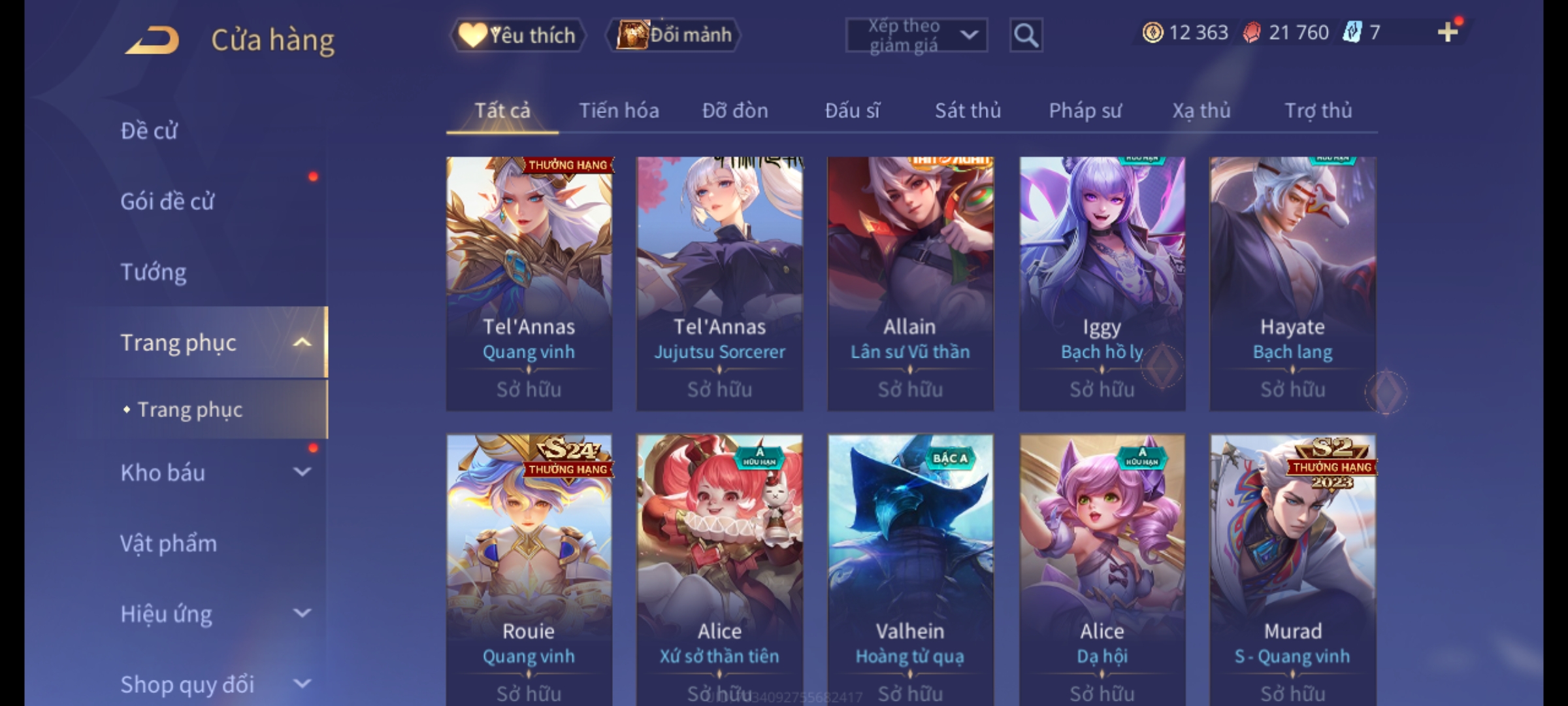Expand the Kho báu sidebar section
Screen dimensions: 1568x706
click(302, 472)
